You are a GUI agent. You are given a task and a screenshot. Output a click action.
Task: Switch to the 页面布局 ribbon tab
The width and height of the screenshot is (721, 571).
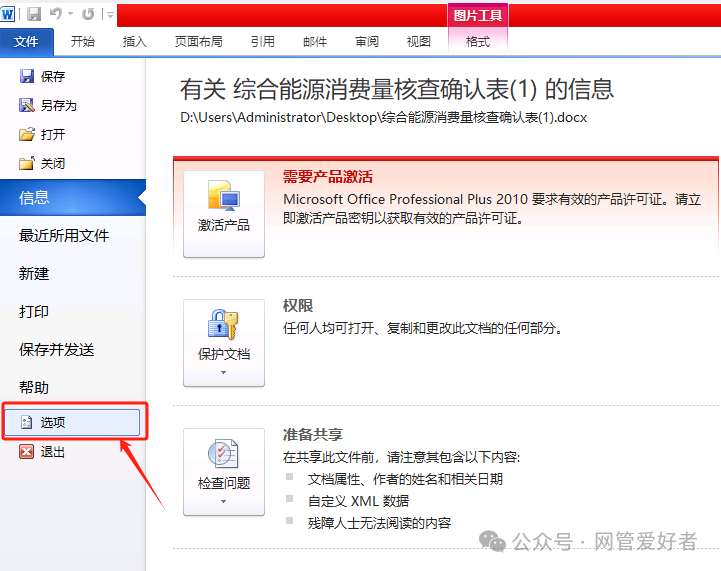(199, 42)
